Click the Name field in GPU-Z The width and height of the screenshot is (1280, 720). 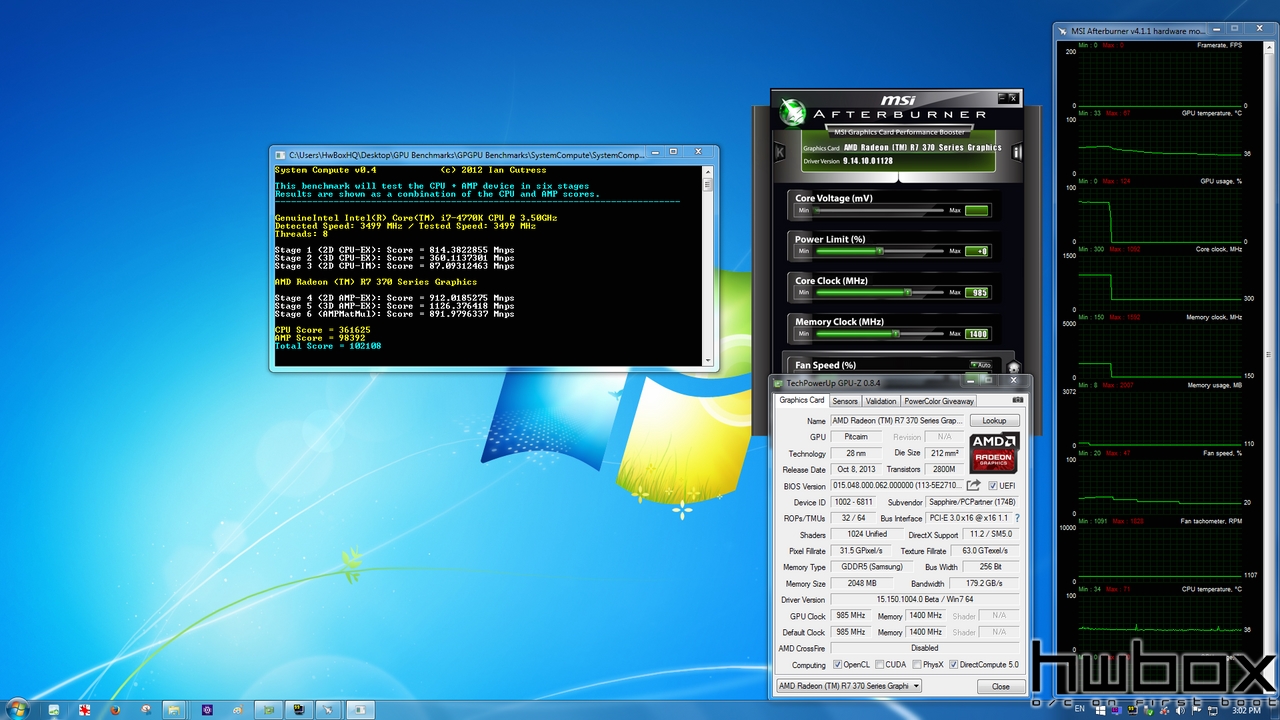tap(897, 421)
